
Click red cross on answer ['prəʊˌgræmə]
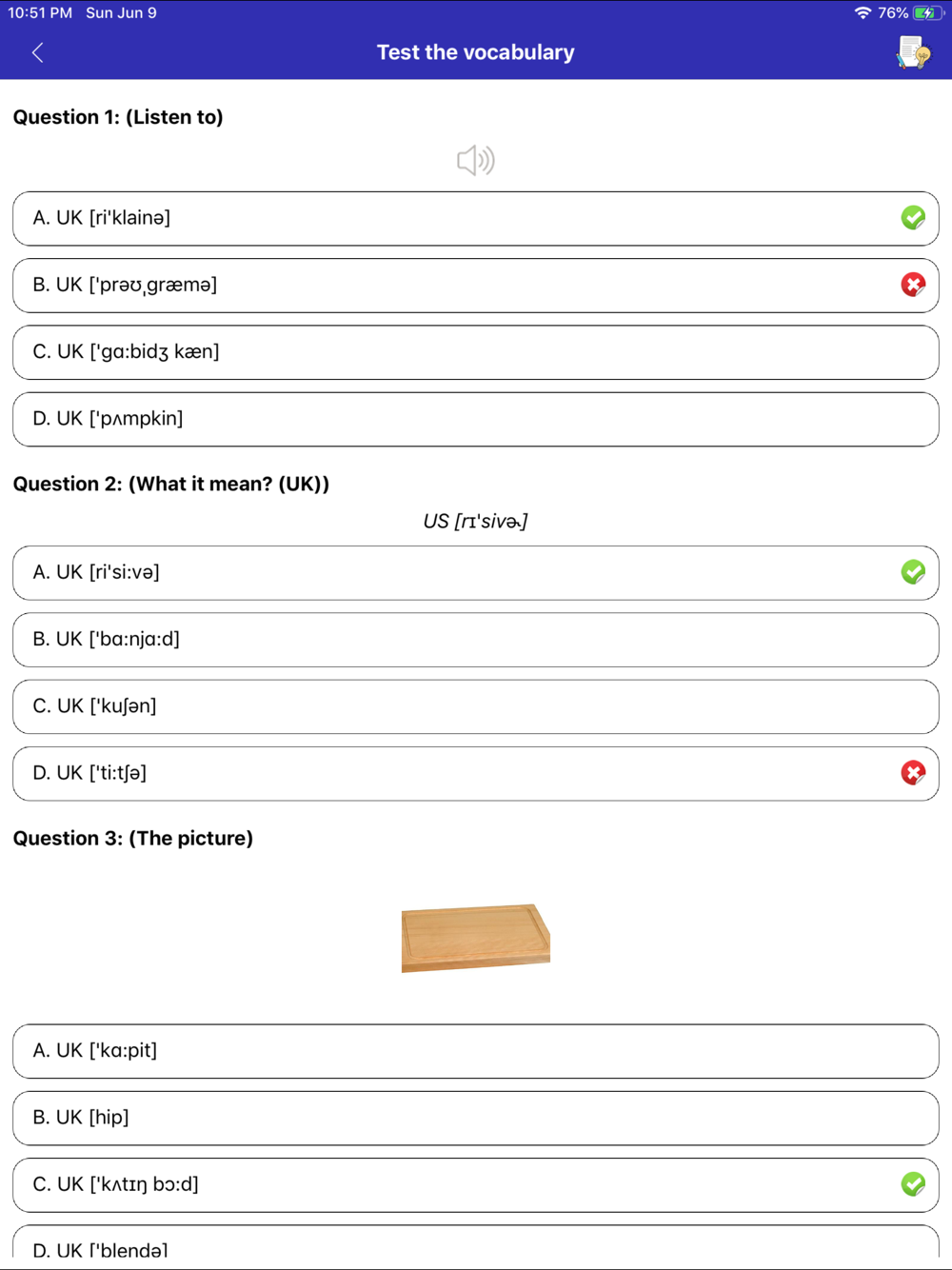[x=913, y=285]
